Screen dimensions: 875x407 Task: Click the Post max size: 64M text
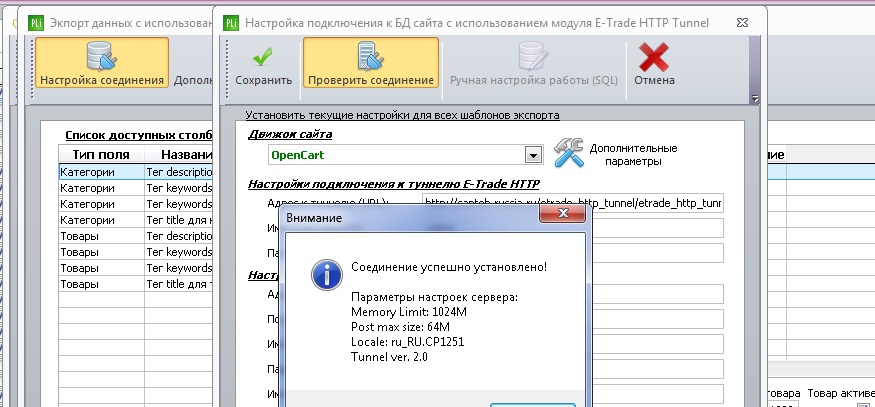[400, 327]
